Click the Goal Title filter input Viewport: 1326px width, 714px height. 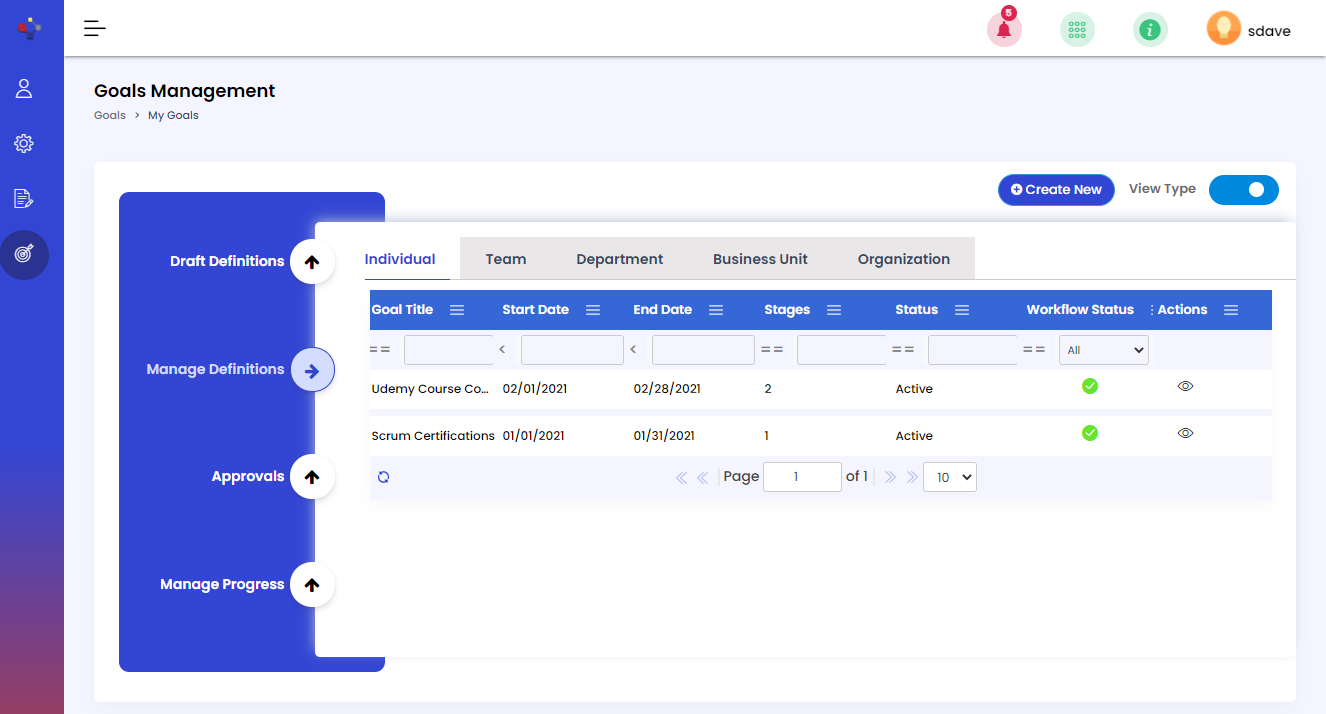pos(448,350)
